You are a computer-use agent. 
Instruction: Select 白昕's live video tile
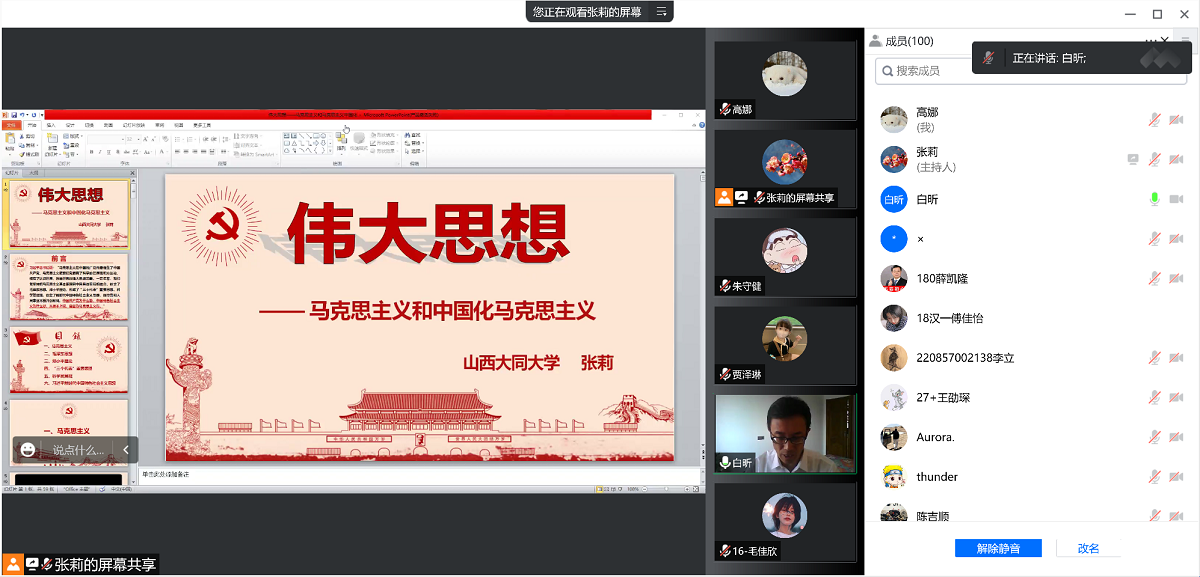785,433
